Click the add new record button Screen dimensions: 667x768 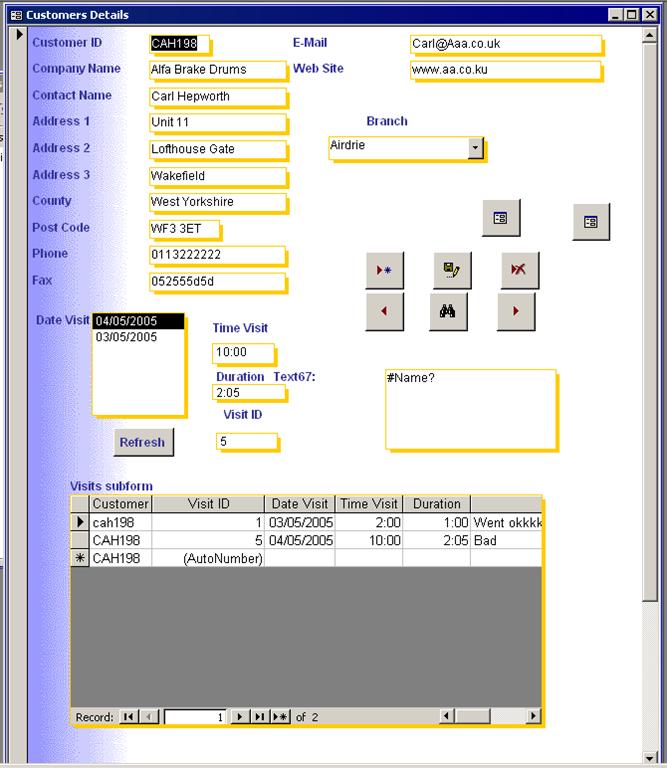coord(384,270)
